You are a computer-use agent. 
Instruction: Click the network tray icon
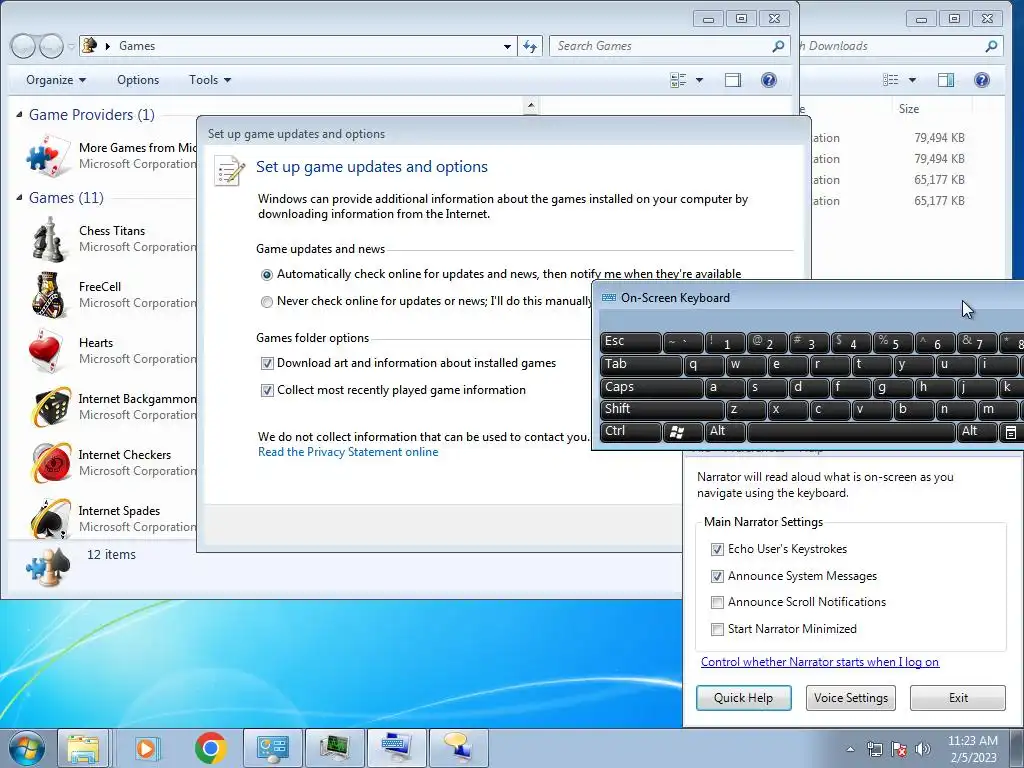point(874,749)
